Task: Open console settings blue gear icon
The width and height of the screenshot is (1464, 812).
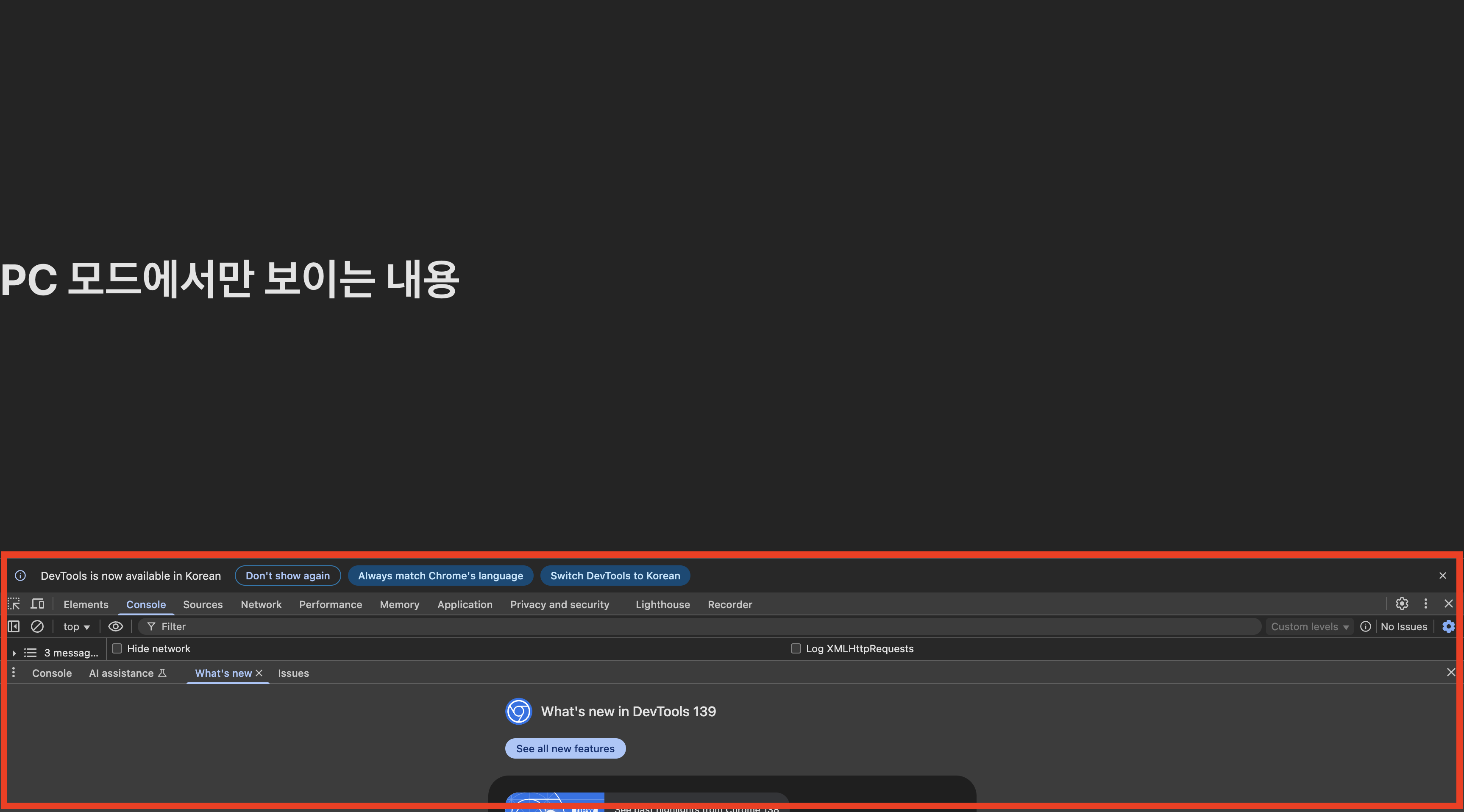Action: tap(1448, 626)
